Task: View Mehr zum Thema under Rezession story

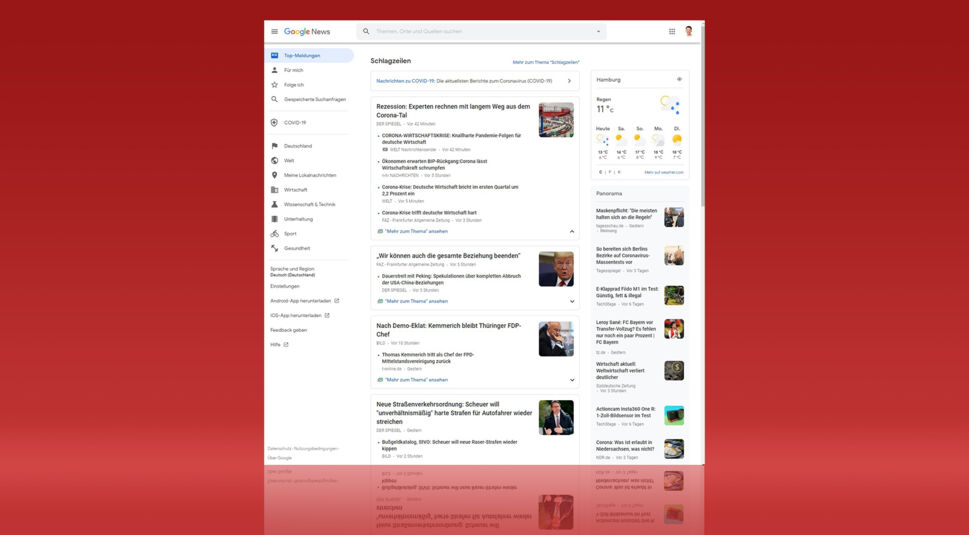Action: (x=416, y=232)
